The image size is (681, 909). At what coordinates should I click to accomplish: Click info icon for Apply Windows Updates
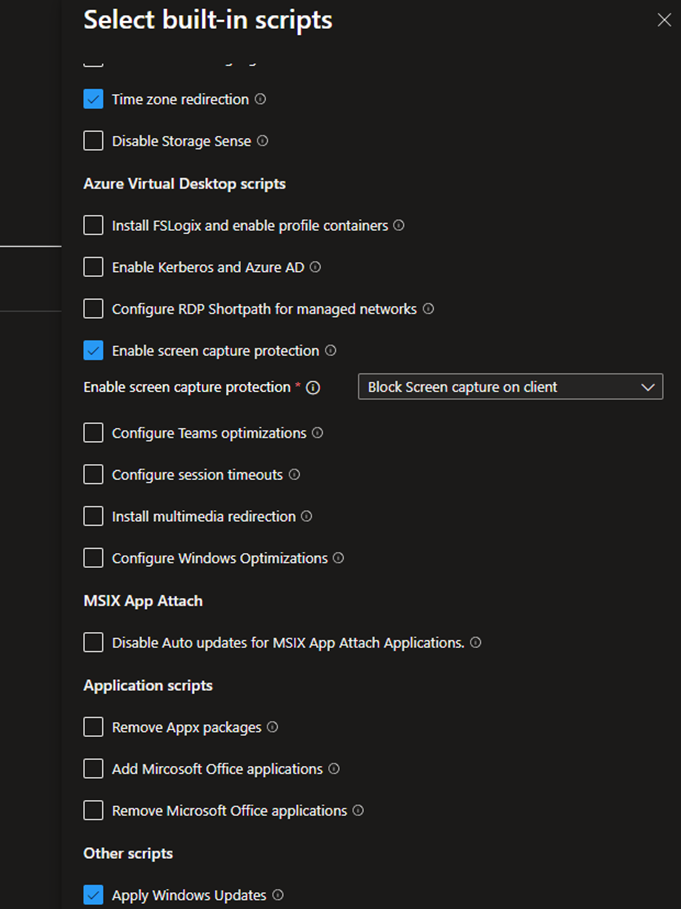278,896
